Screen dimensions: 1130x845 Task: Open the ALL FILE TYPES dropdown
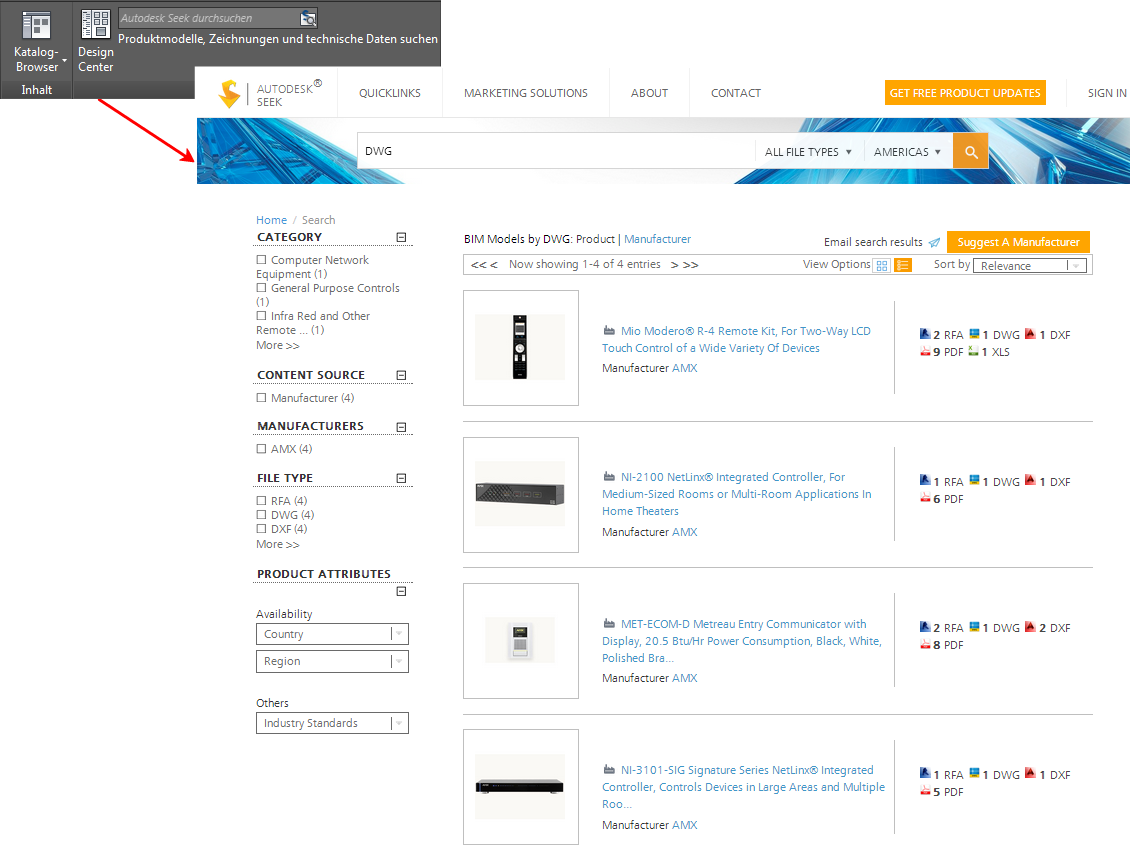point(808,152)
